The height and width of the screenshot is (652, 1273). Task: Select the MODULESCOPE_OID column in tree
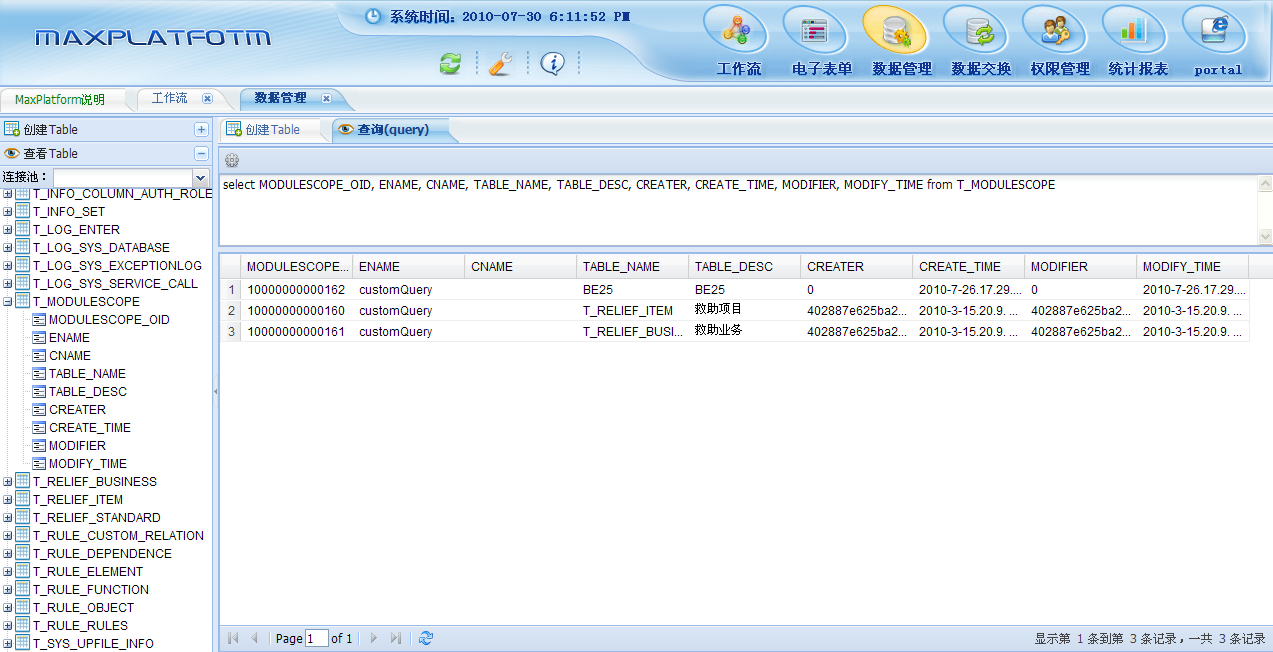pyautogui.click(x=109, y=320)
